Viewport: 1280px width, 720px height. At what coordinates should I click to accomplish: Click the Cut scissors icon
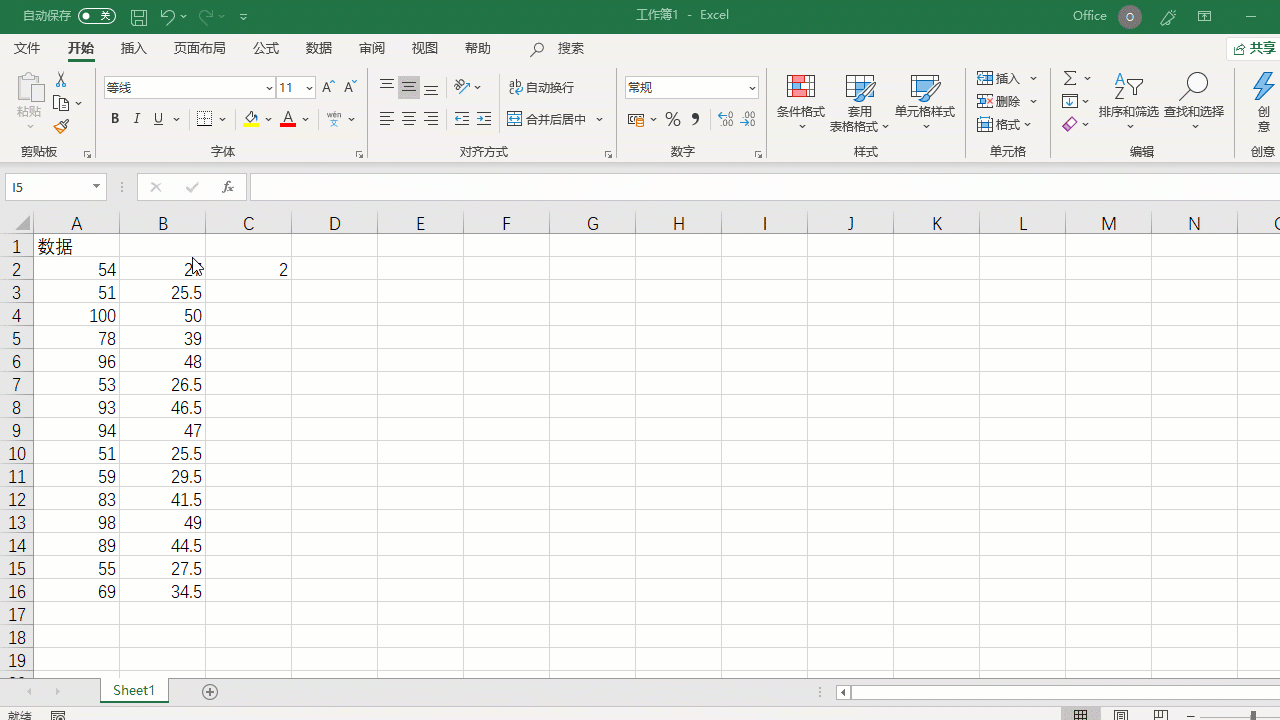(61, 79)
